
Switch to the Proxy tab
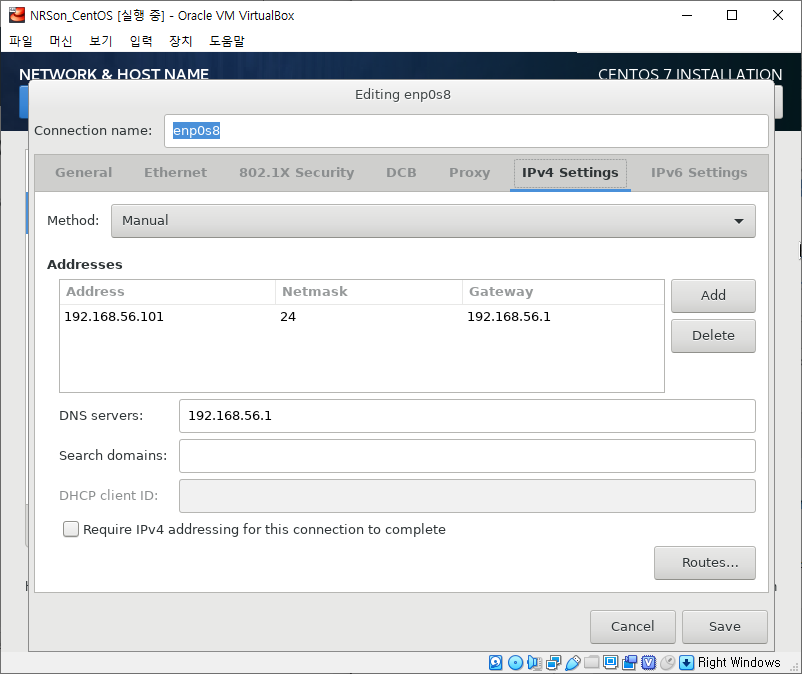tap(470, 173)
